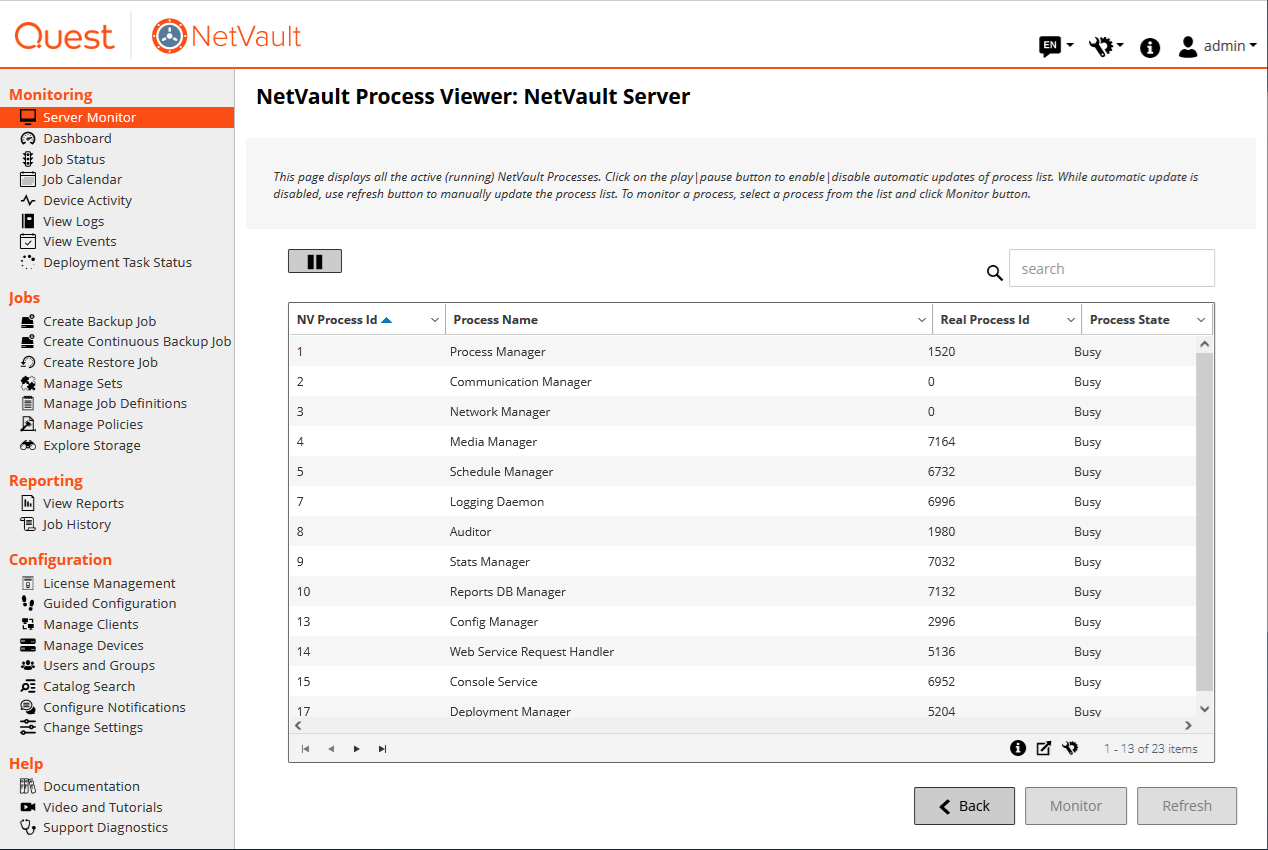Click the License Management icon
Image resolution: width=1268 pixels, height=850 pixels.
pyautogui.click(x=28, y=583)
